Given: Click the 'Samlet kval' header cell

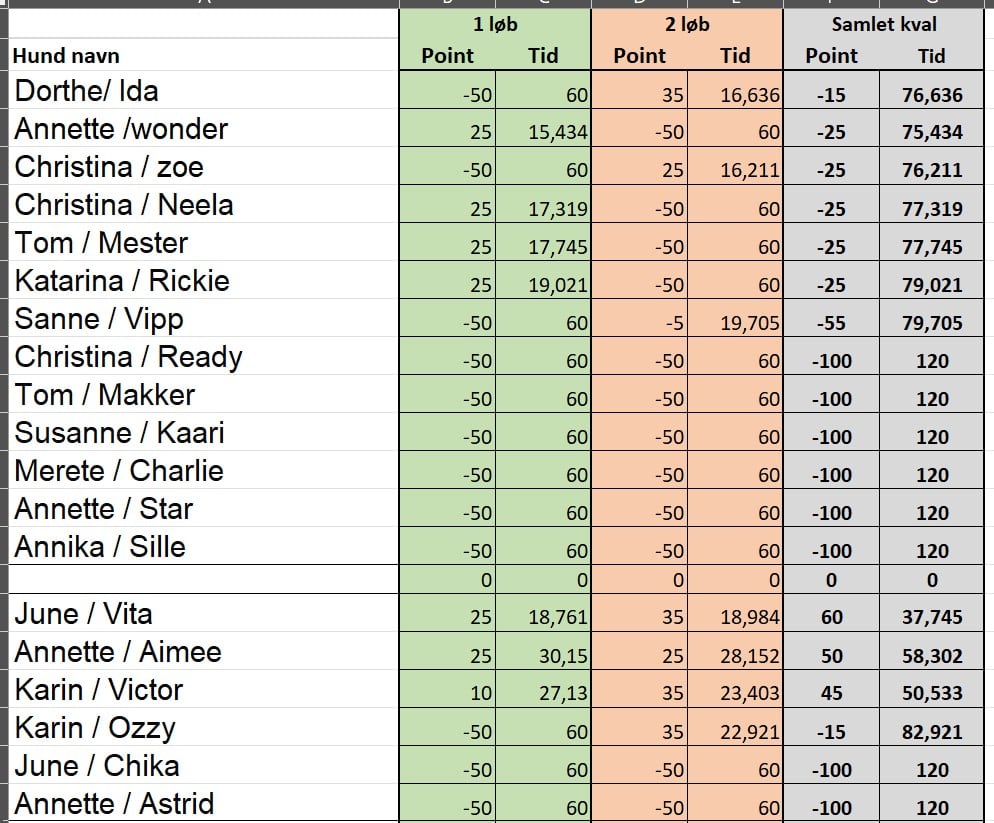Looking at the screenshot, I should 884,24.
